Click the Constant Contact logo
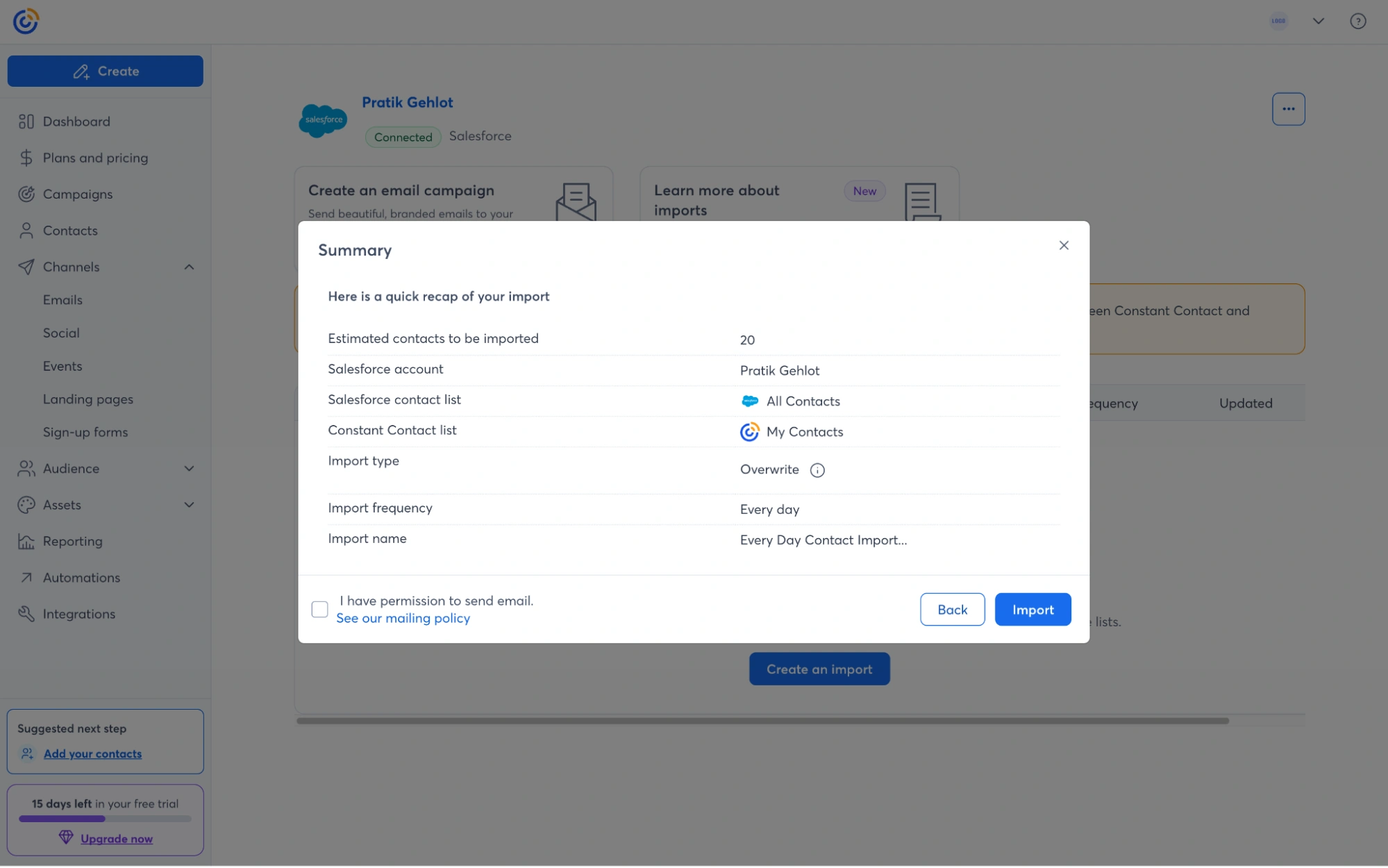This screenshot has width=1388, height=868. tap(26, 21)
